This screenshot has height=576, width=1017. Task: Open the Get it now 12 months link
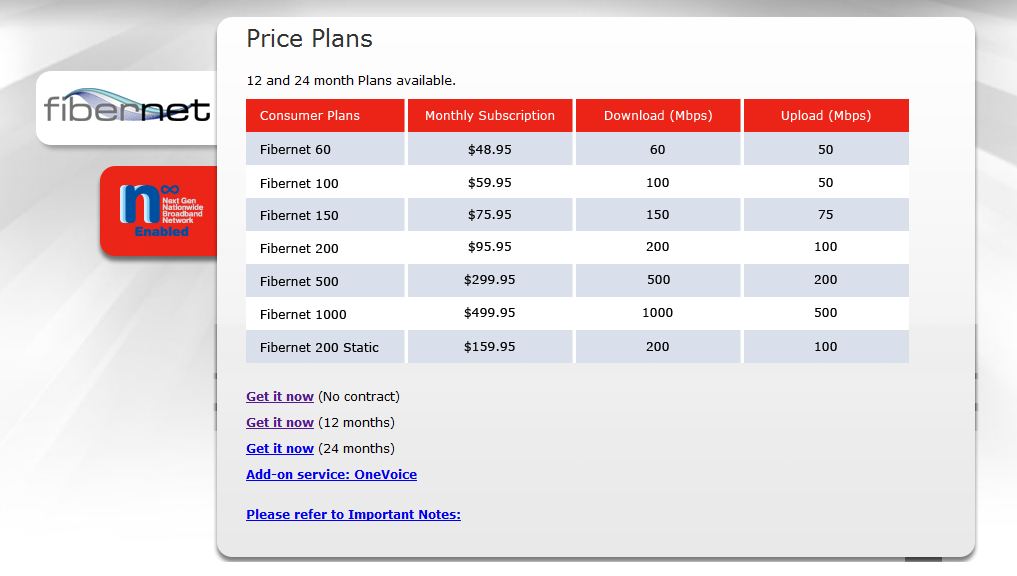click(280, 422)
